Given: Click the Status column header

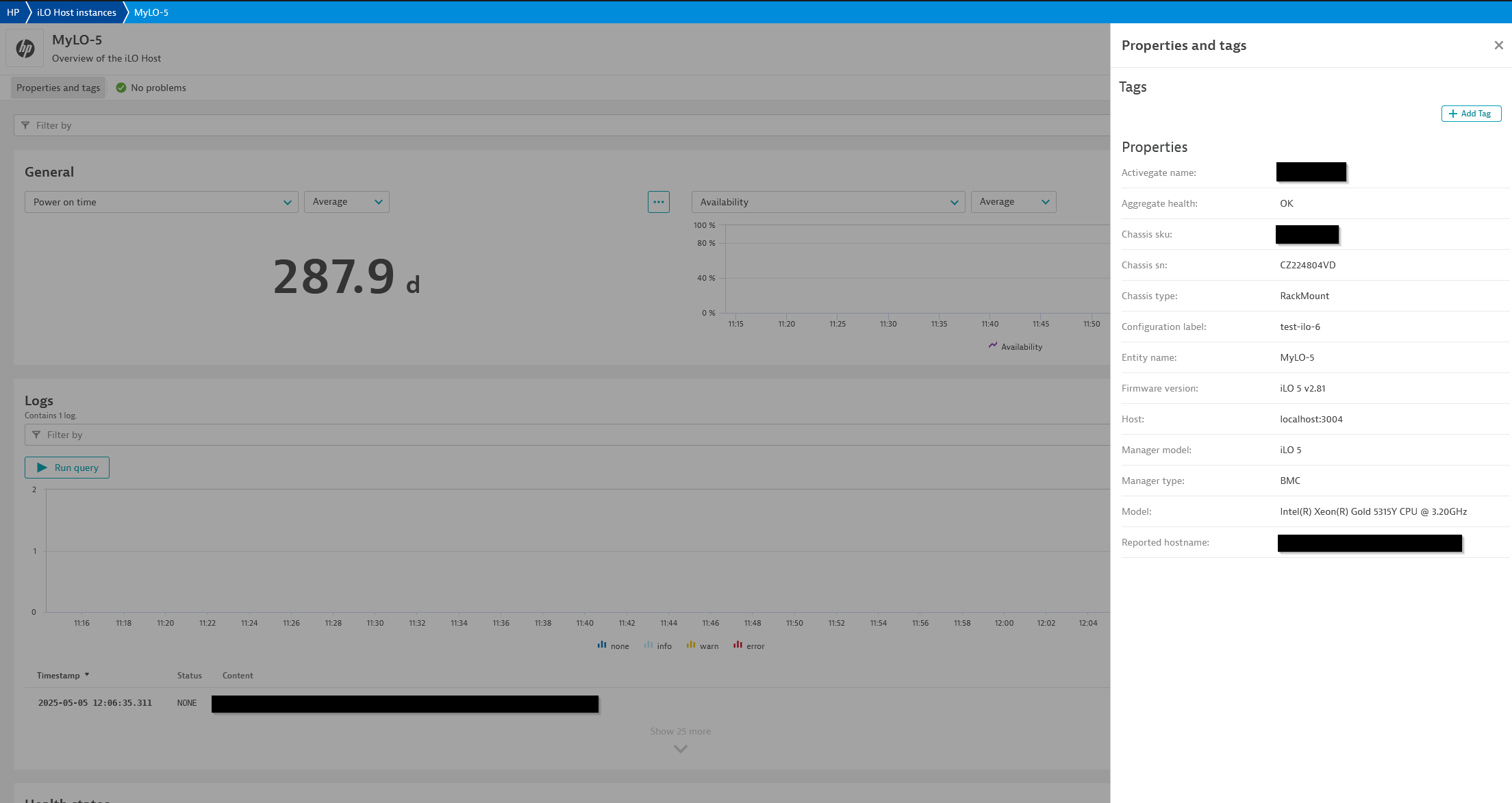Looking at the screenshot, I should pyautogui.click(x=190, y=676).
